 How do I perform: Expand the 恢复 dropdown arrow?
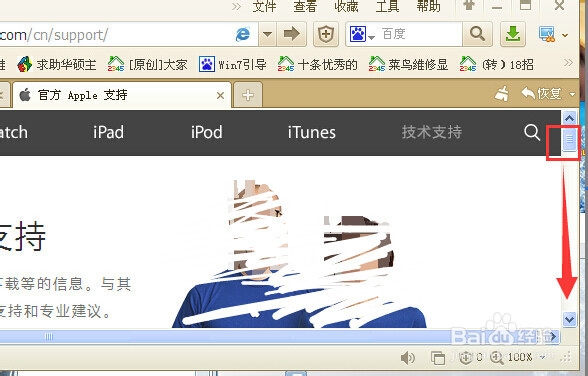click(572, 94)
